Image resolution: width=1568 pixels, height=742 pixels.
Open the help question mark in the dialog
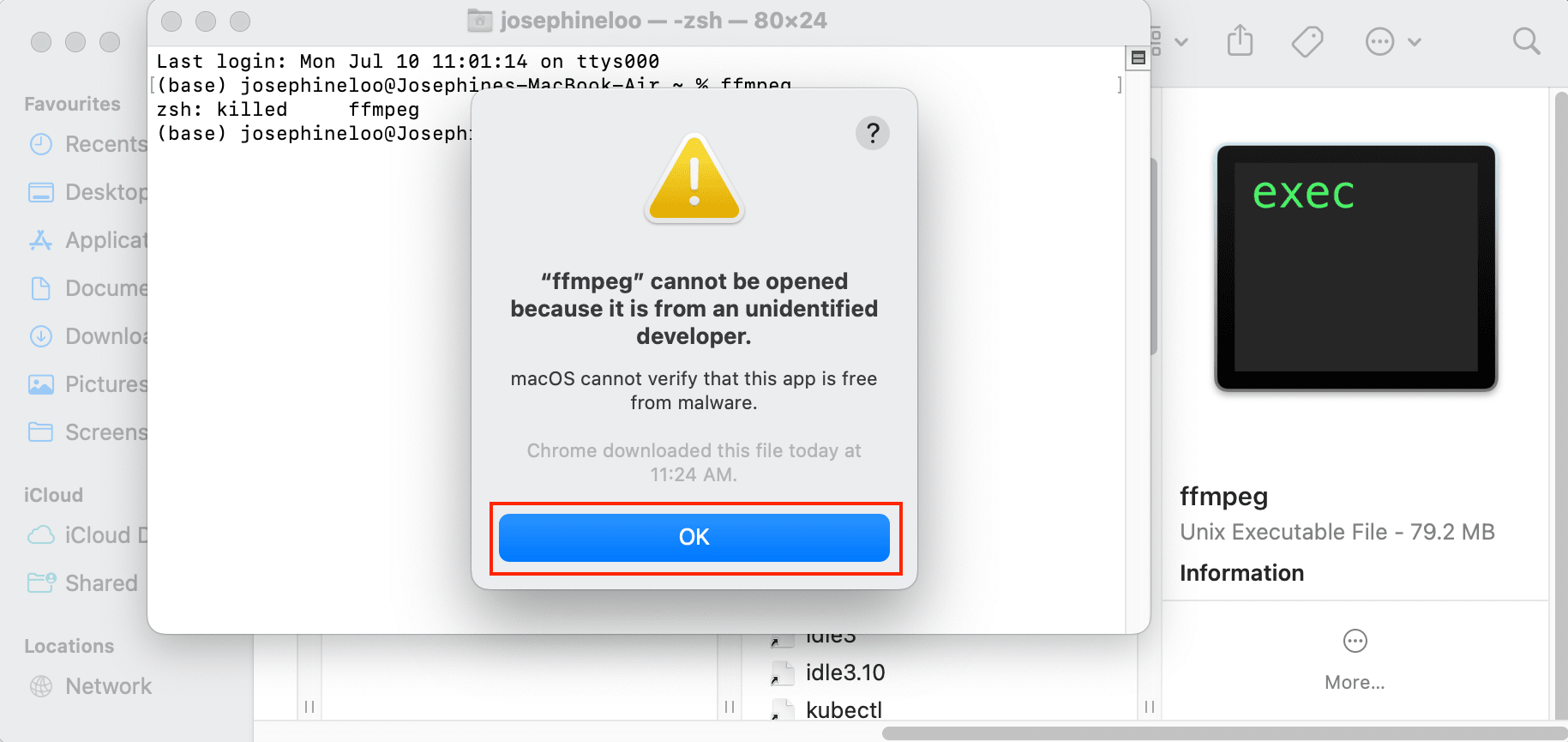click(x=872, y=133)
